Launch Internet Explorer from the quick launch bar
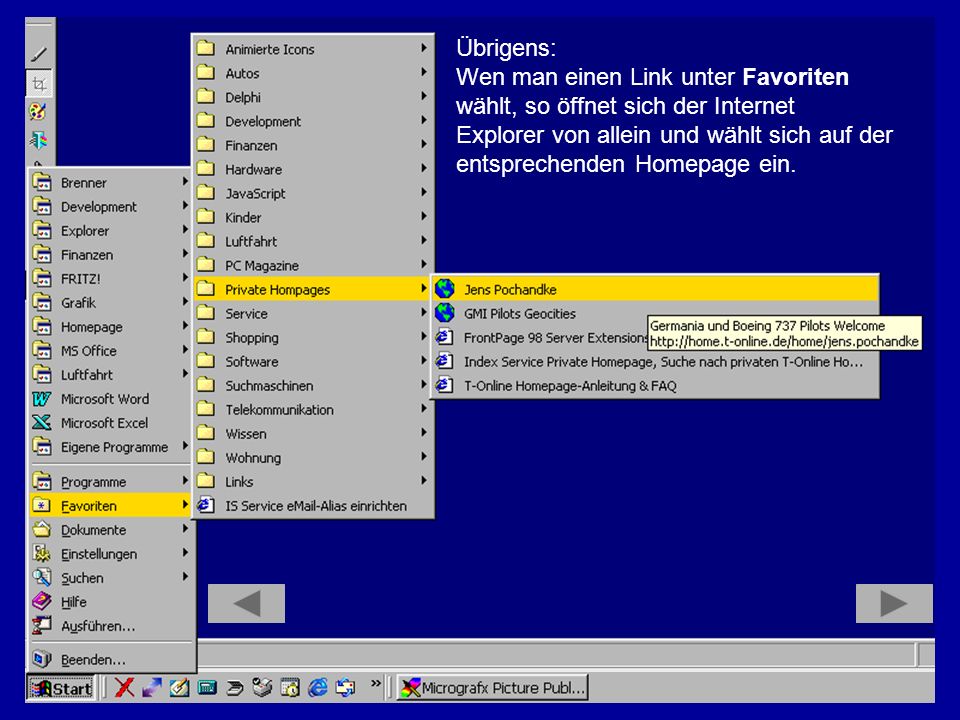The image size is (960, 720). [x=318, y=688]
